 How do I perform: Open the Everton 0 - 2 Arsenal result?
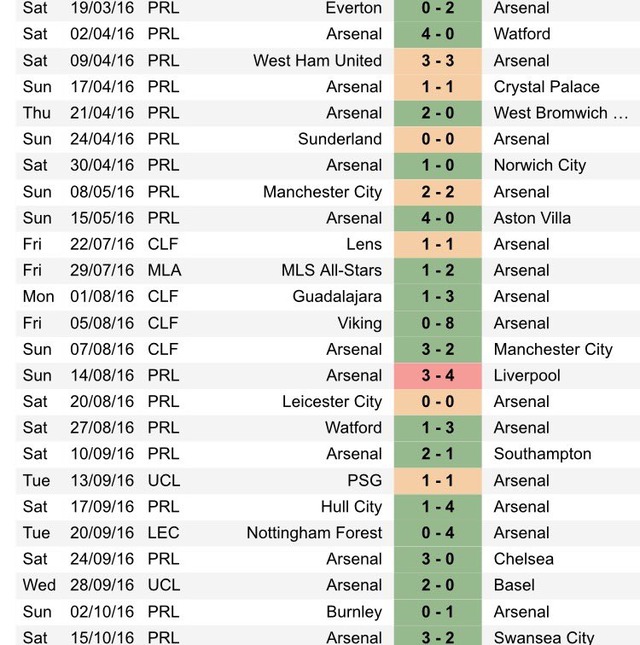(x=438, y=9)
